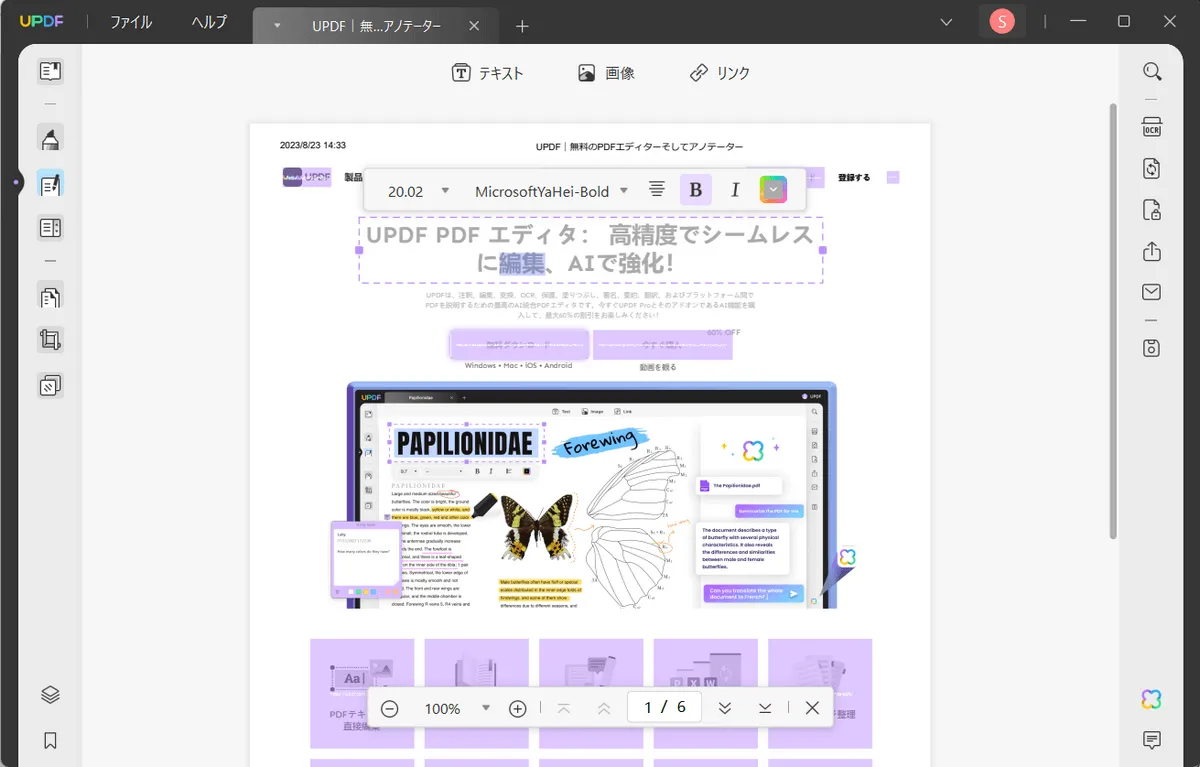The image size is (1200, 767).
Task: Open the ファイル menu
Action: [x=131, y=22]
